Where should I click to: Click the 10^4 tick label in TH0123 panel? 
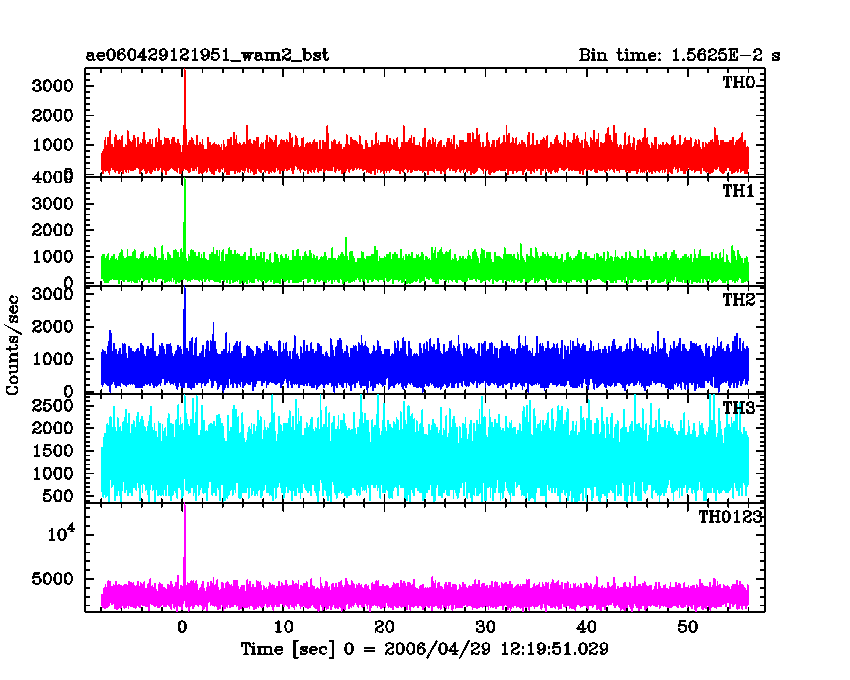pyautogui.click(x=61, y=534)
